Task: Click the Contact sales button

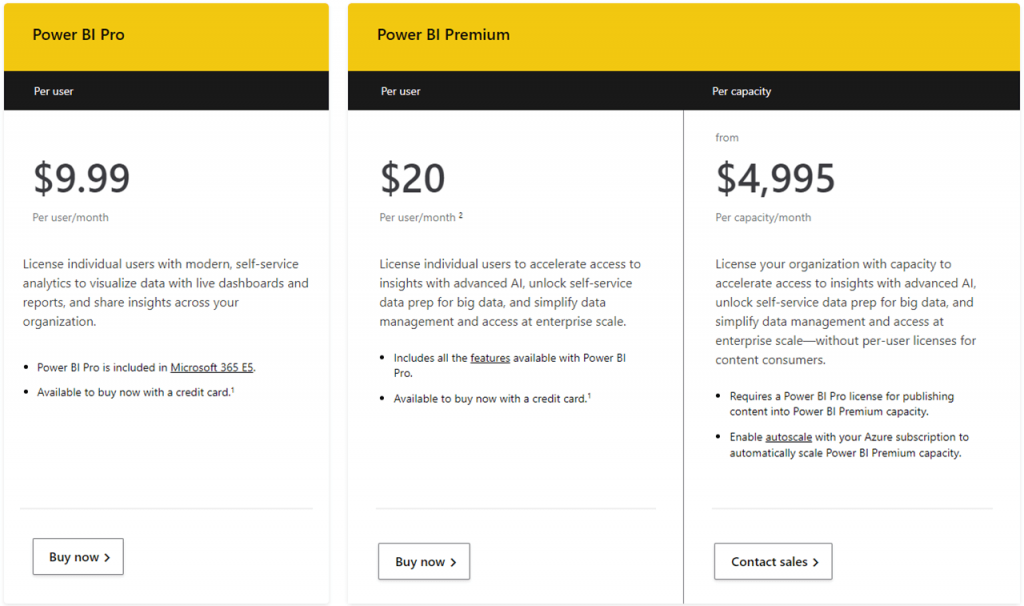Action: point(773,561)
